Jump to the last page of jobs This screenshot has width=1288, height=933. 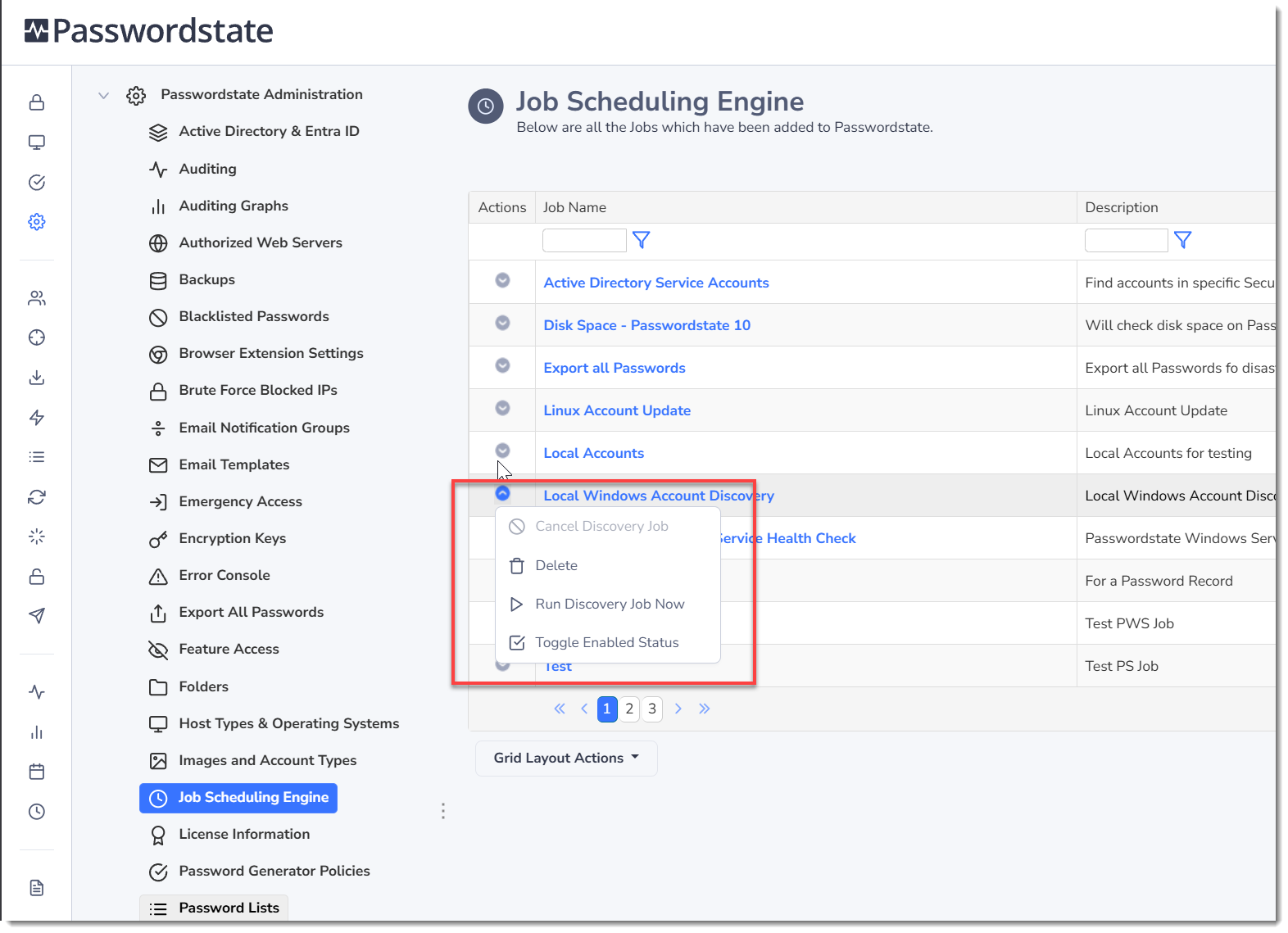point(705,709)
